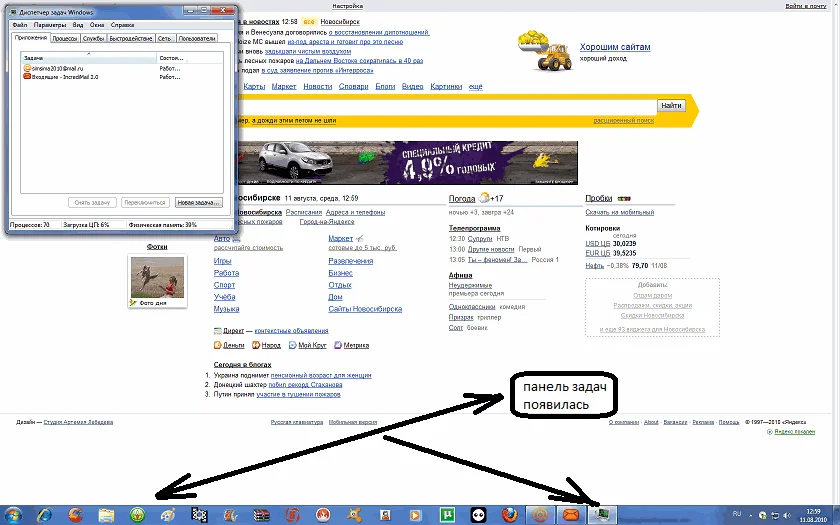
Task: Open the Афиша heading link
Action: (x=461, y=275)
